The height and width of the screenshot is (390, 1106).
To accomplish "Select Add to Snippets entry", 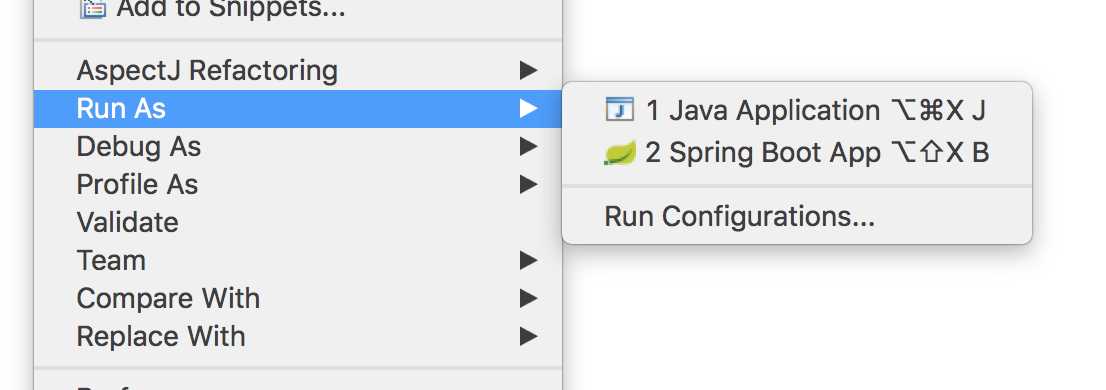I will (298, 9).
